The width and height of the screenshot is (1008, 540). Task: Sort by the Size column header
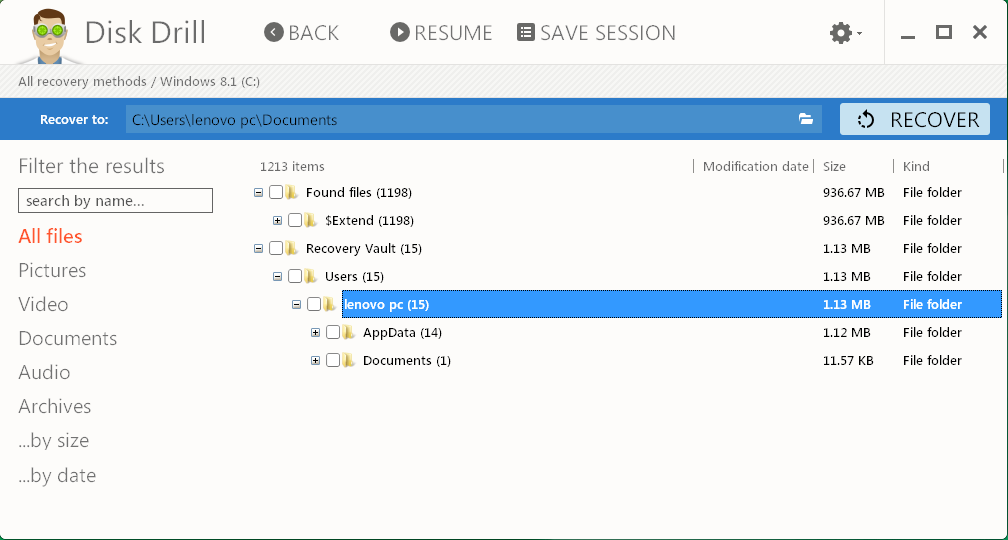[x=835, y=167]
